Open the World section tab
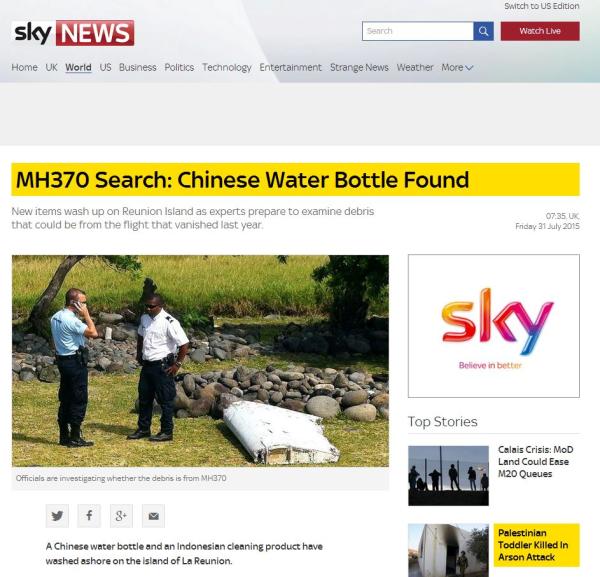The width and height of the screenshot is (600, 577). coord(78,67)
